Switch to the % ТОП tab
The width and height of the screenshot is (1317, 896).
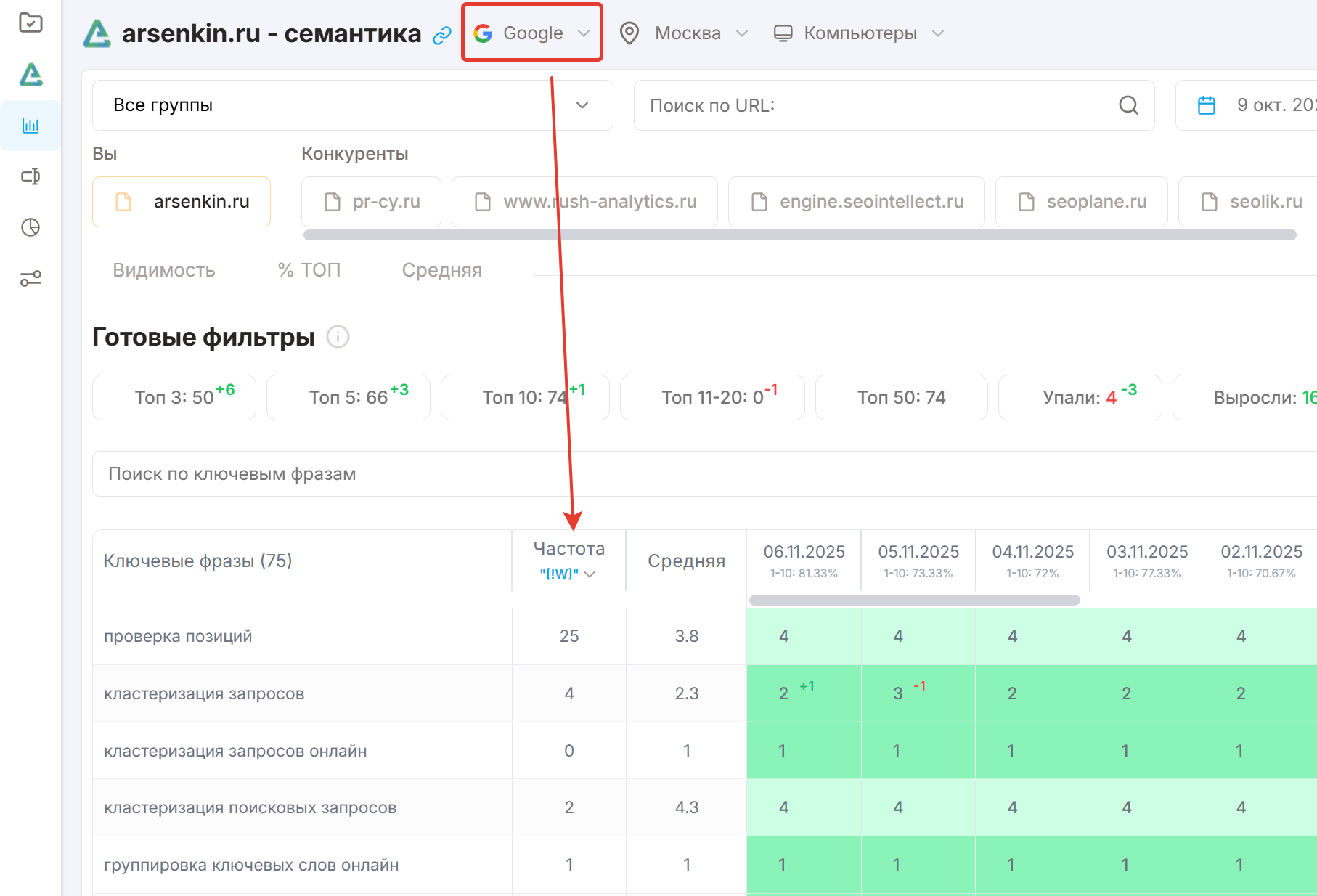[309, 270]
